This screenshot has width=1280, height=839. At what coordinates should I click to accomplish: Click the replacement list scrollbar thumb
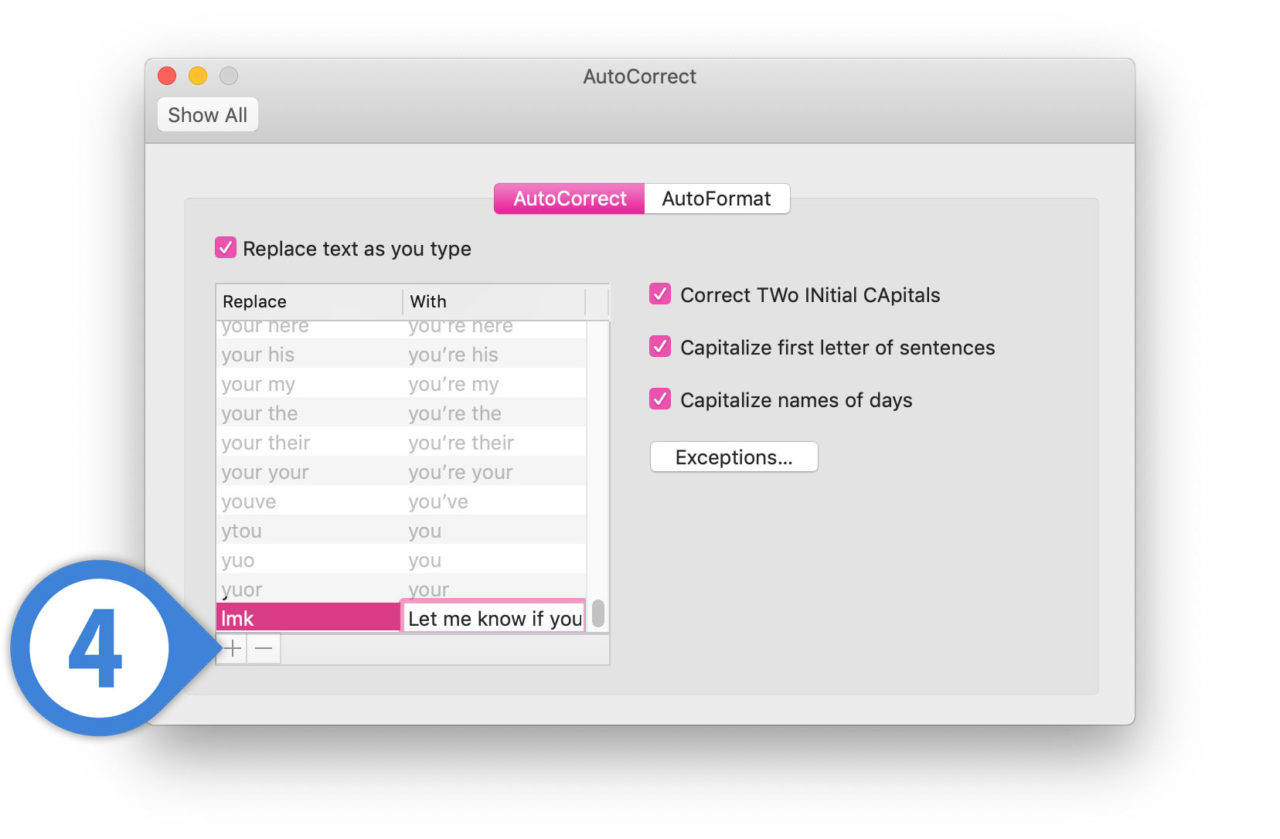598,613
